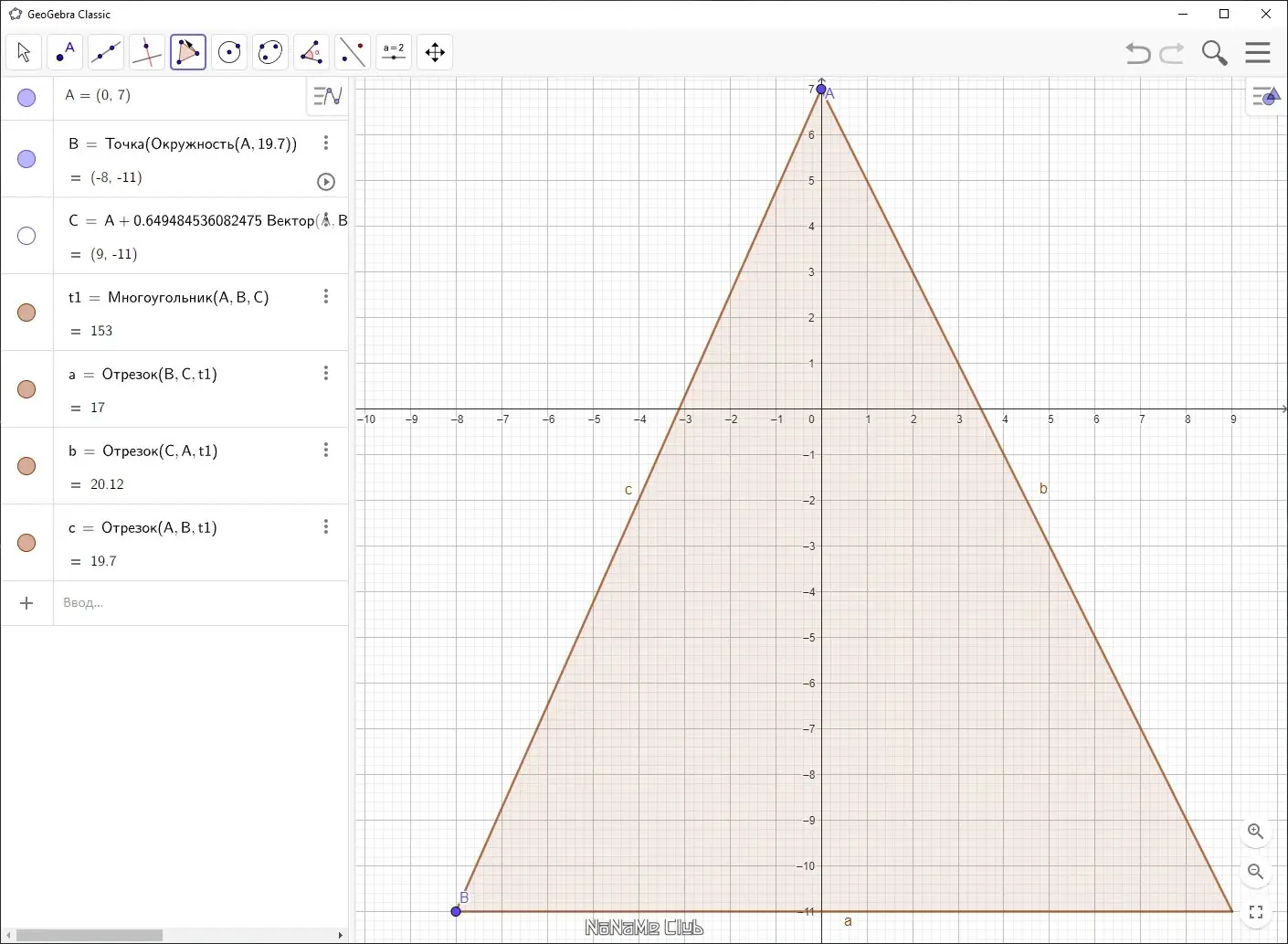
Task: Select the Perpendicular Line tool
Action: [x=147, y=52]
